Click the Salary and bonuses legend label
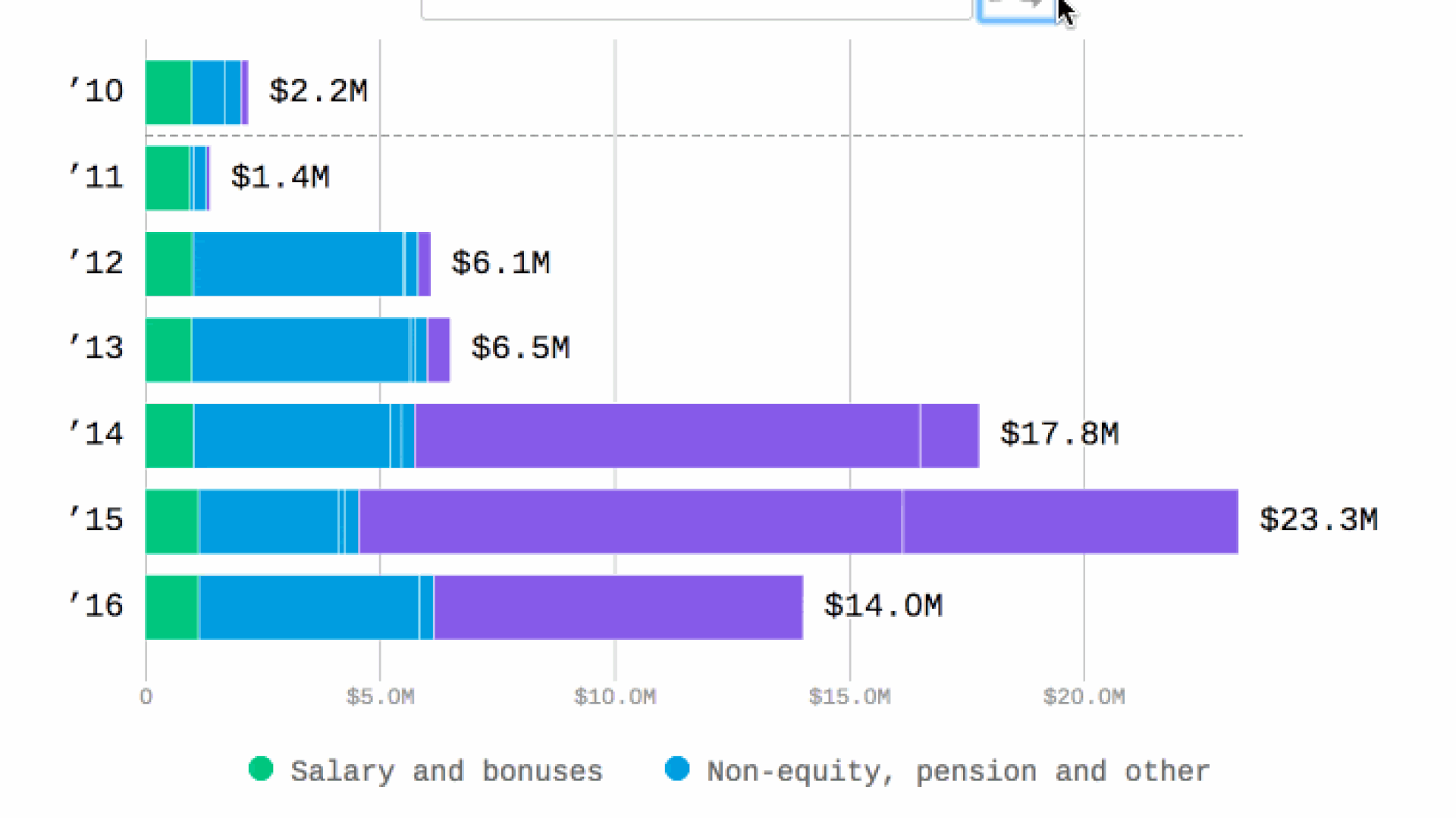The height and width of the screenshot is (818, 1456). coord(447,771)
